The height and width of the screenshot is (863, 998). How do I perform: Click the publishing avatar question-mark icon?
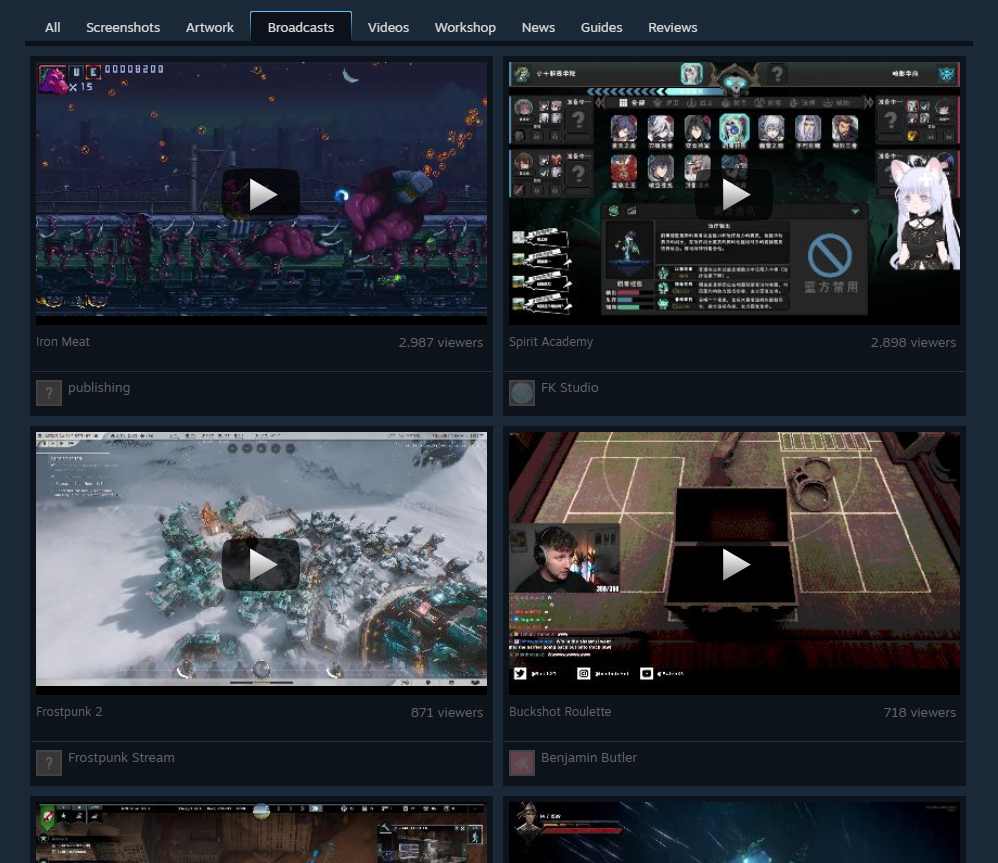(x=49, y=393)
